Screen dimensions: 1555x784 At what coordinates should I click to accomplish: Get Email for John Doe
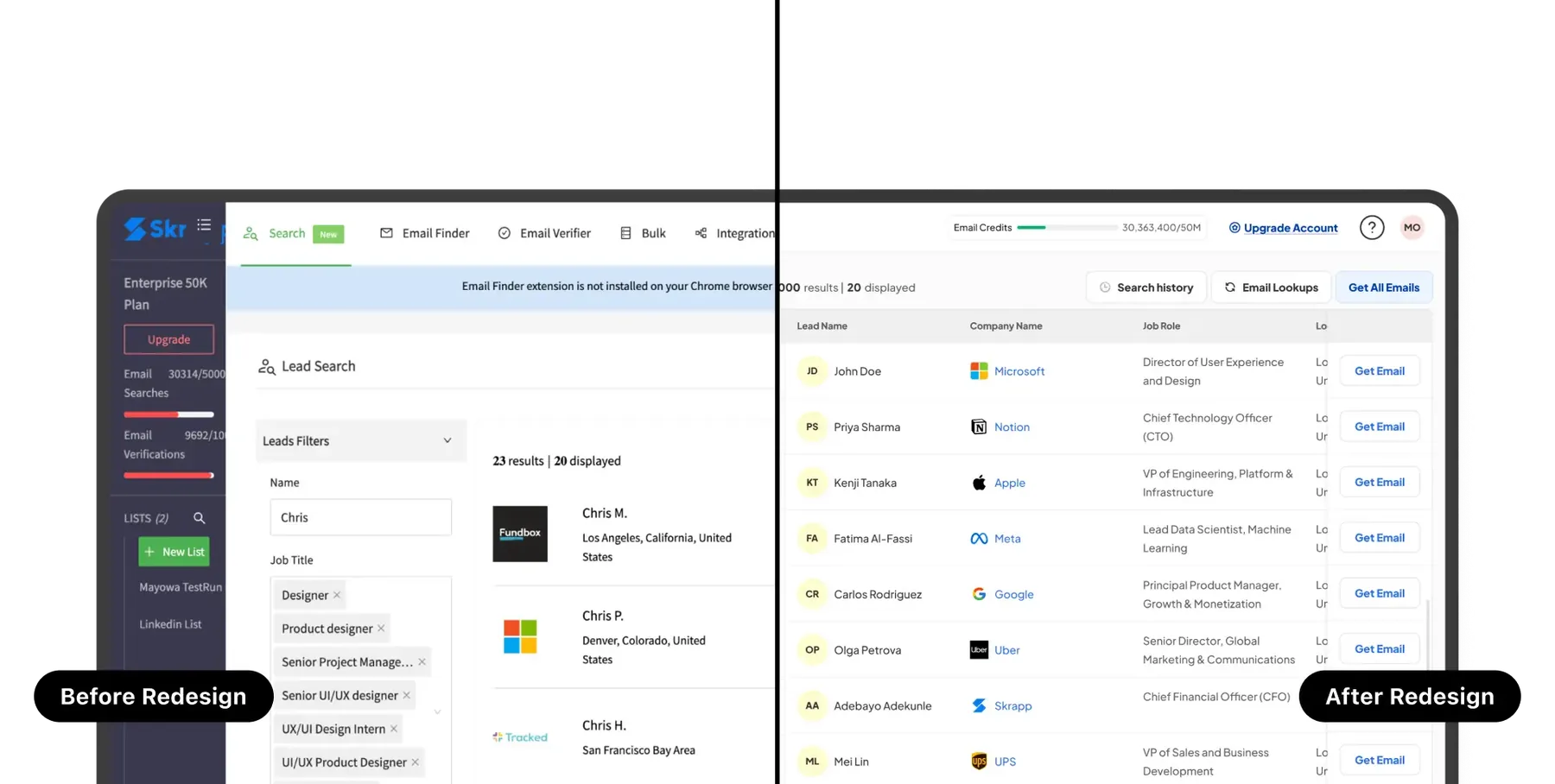[1380, 371]
